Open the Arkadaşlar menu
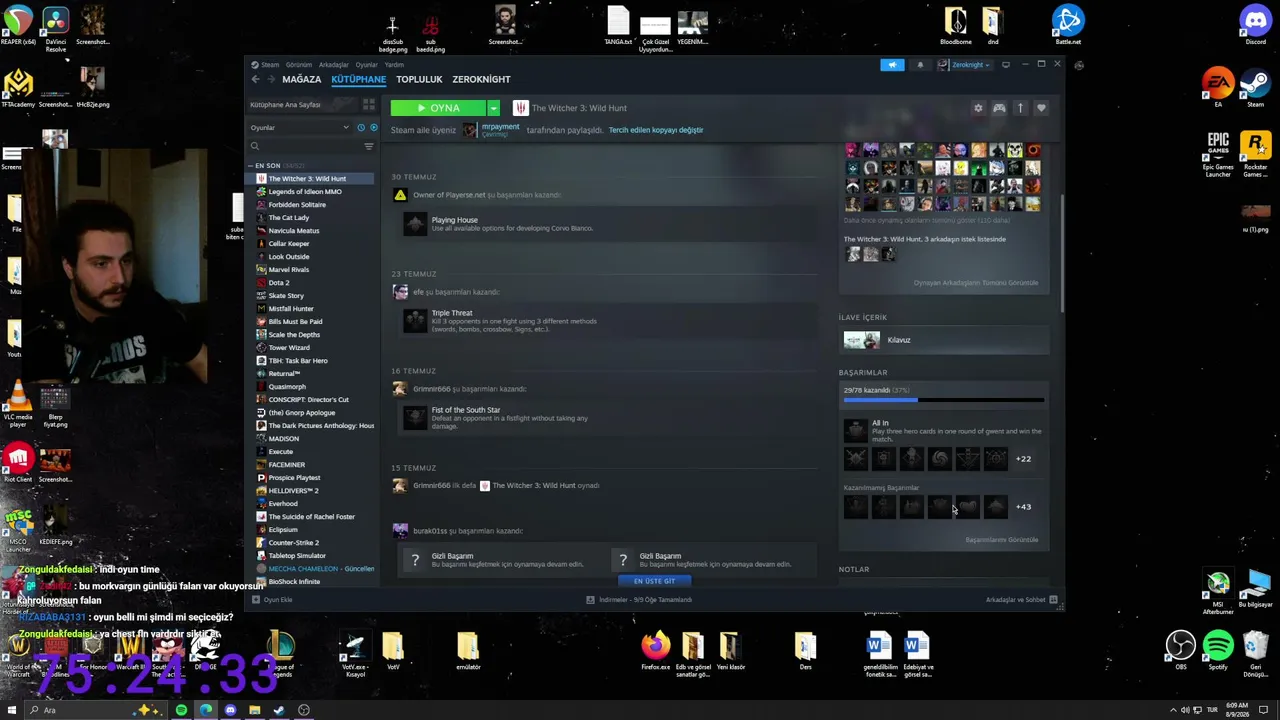Image resolution: width=1280 pixels, height=720 pixels. pyautogui.click(x=334, y=65)
